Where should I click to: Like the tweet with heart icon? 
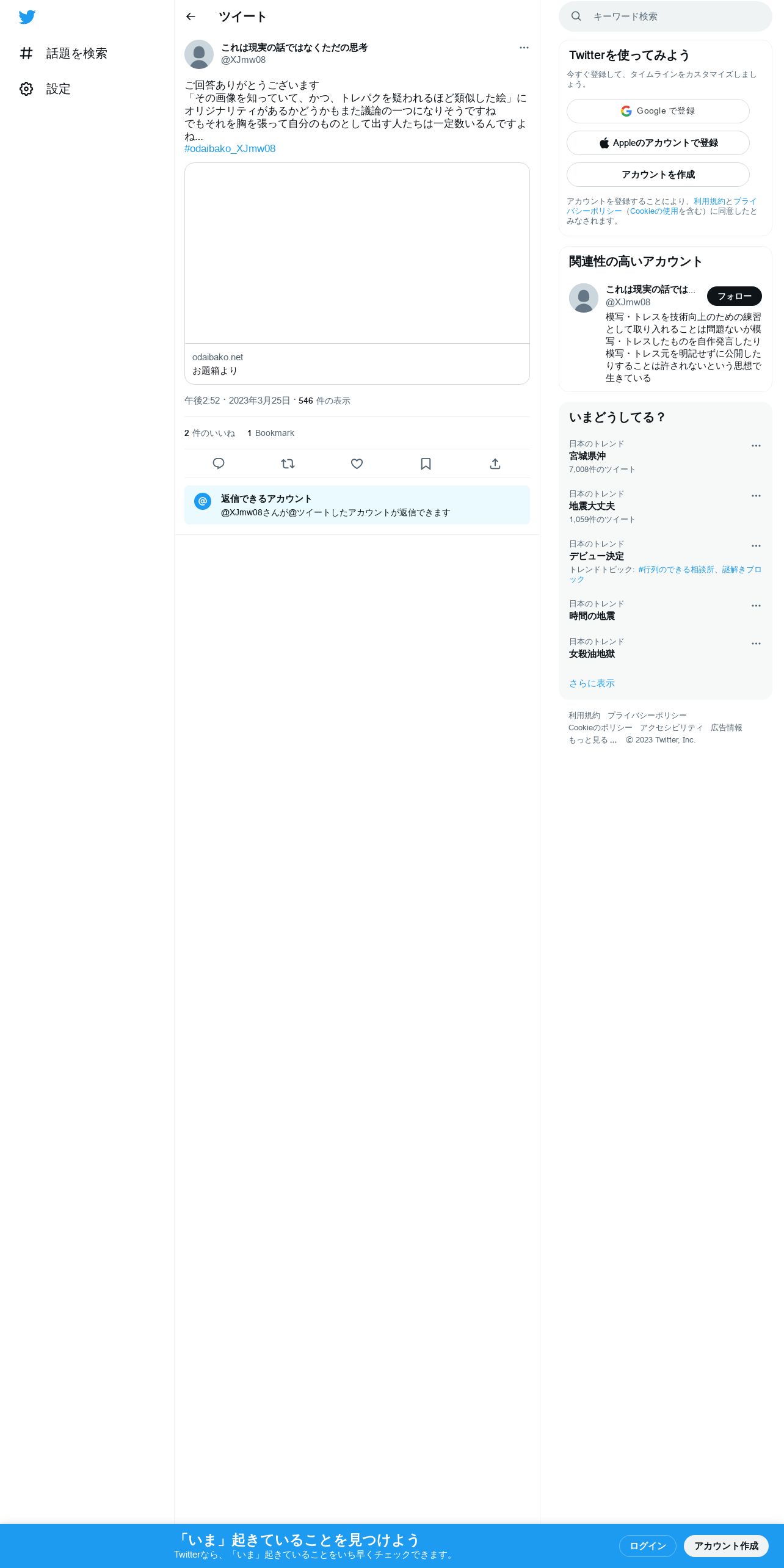[357, 463]
